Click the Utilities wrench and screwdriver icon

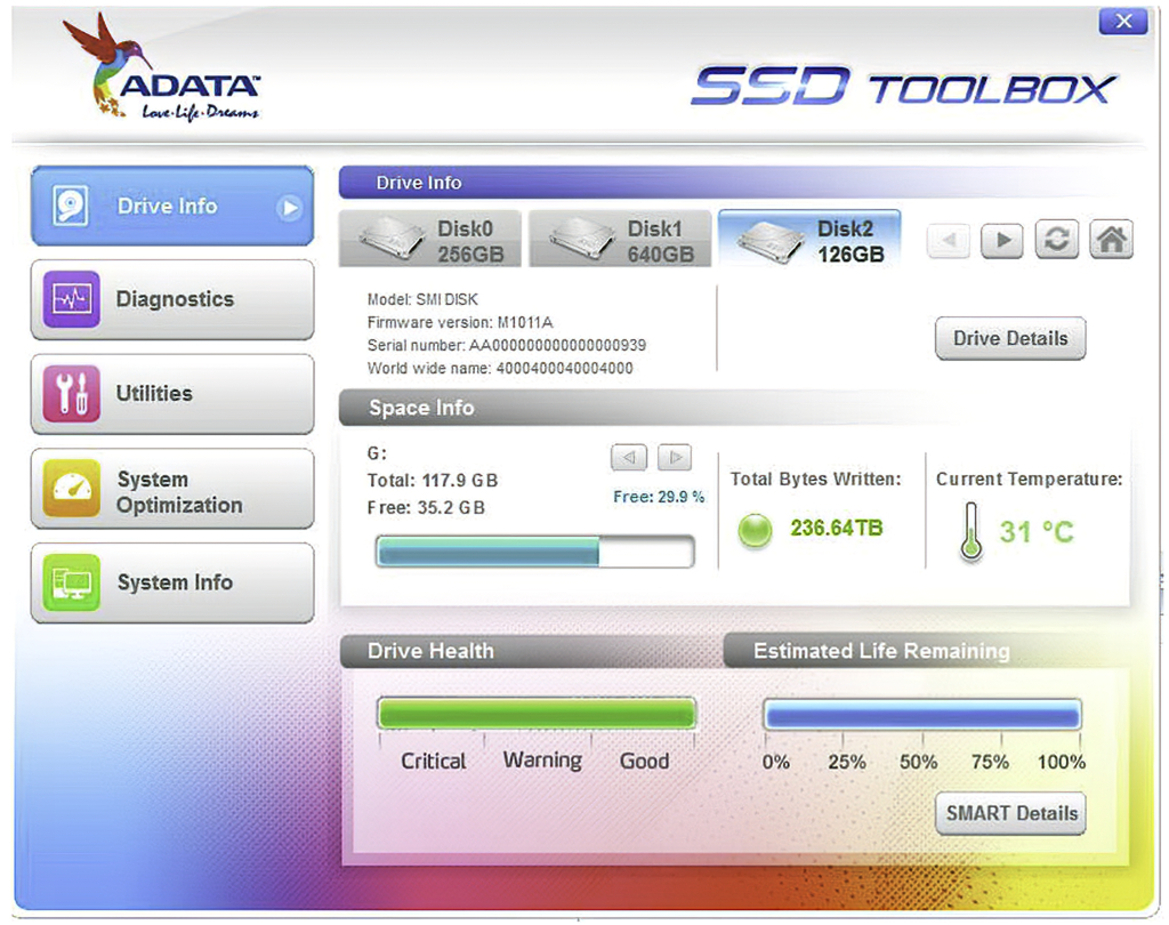pos(71,394)
